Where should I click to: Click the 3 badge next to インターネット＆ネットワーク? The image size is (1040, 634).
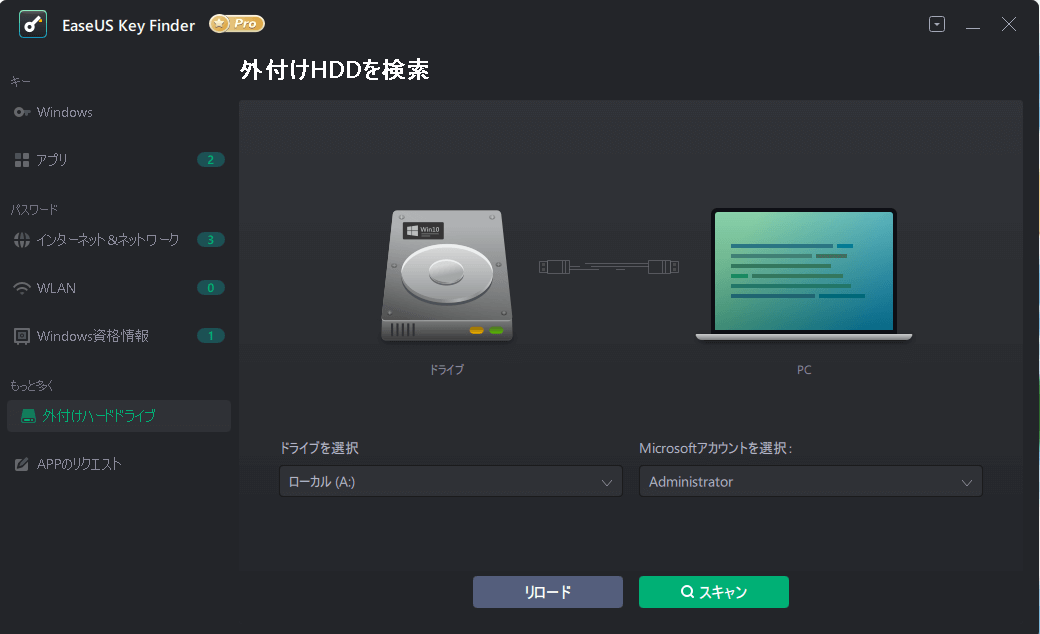point(210,239)
